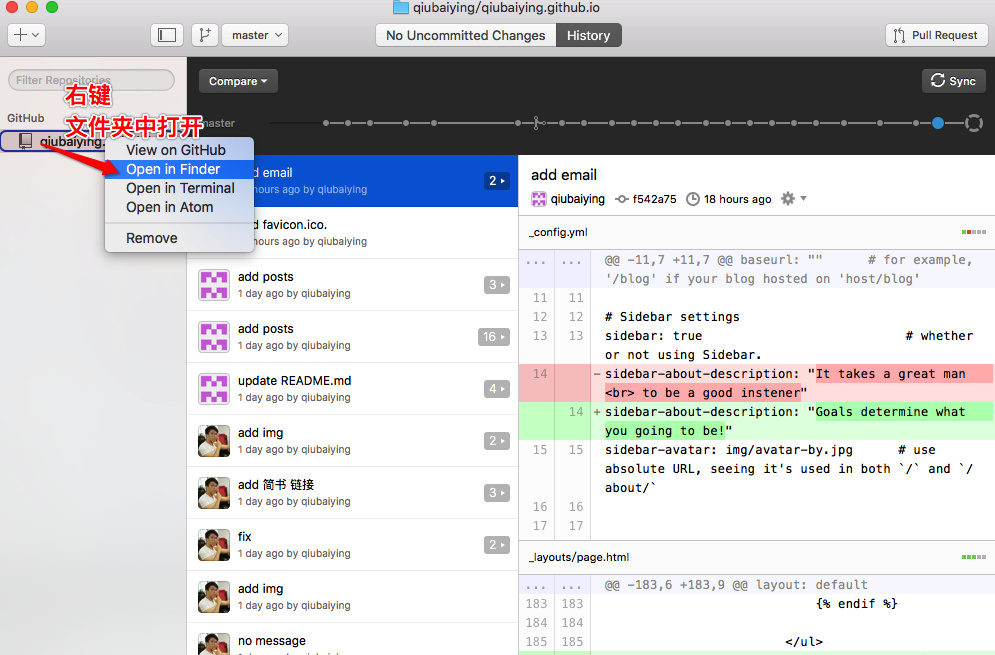Select the blue current commit timeline dot

[938, 123]
